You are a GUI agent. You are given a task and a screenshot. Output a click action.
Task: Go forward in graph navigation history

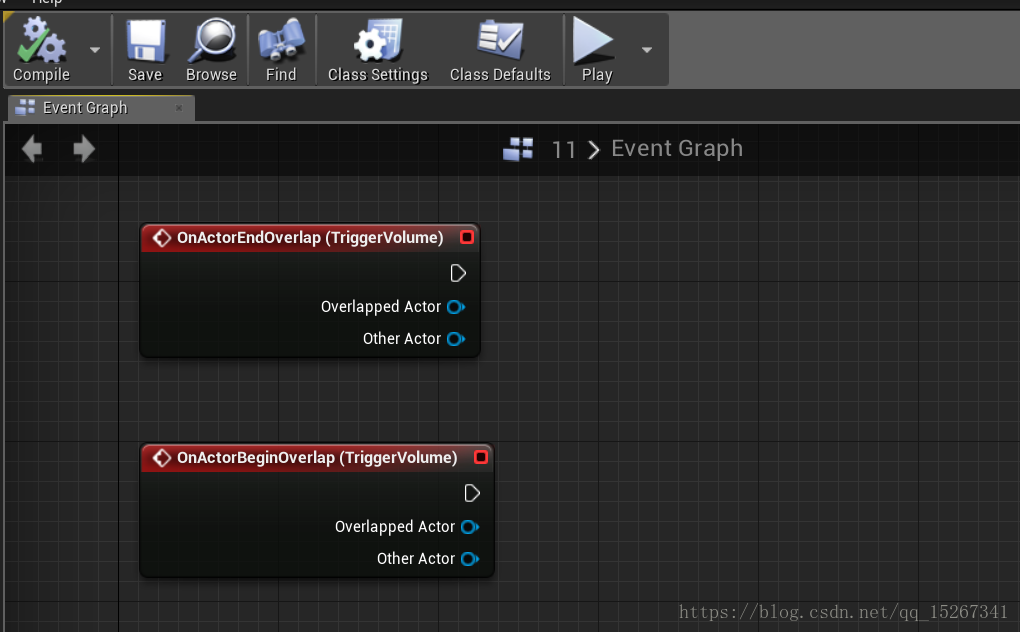(x=84, y=149)
